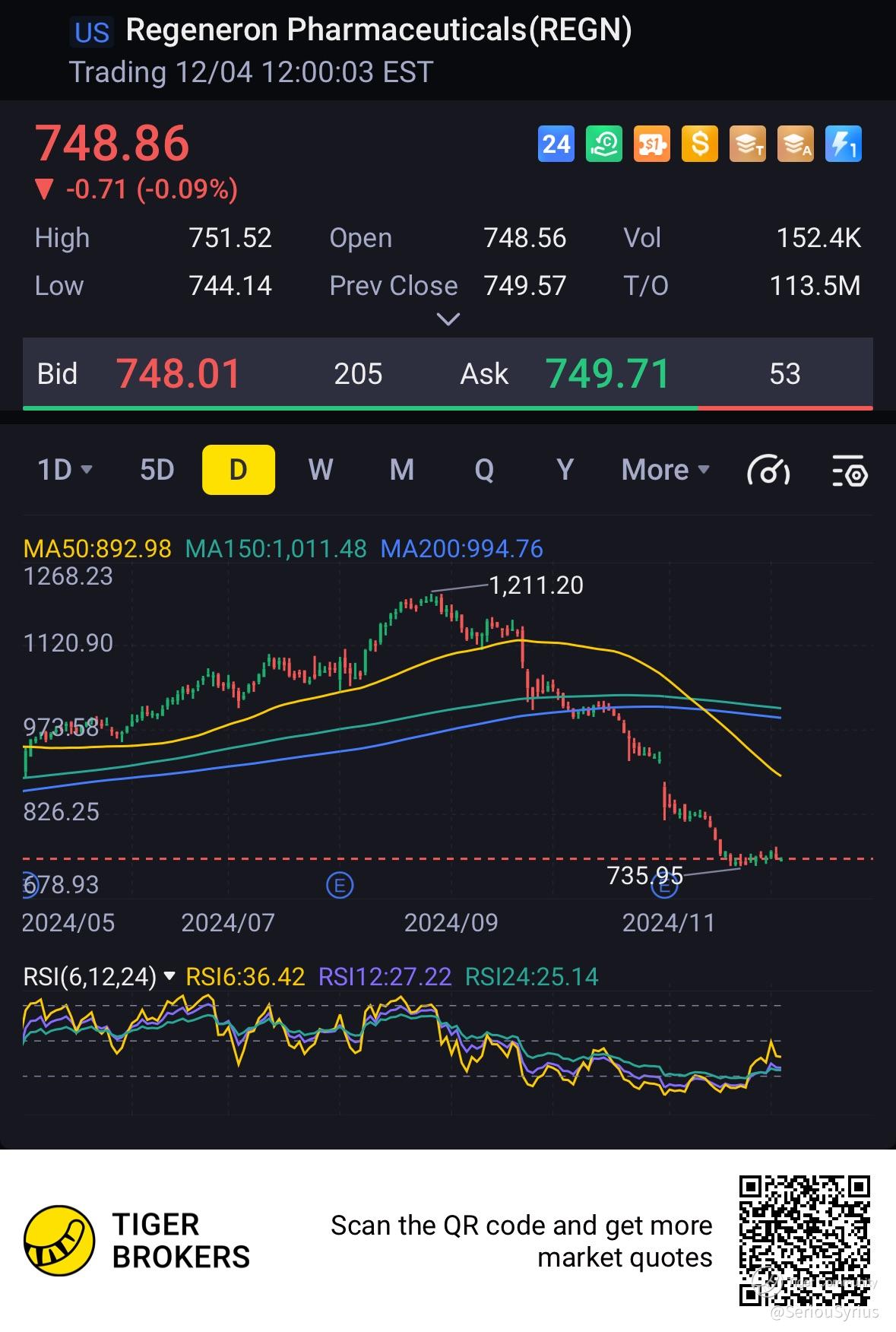
Task: Switch to the W weekly tab
Action: pos(321,470)
